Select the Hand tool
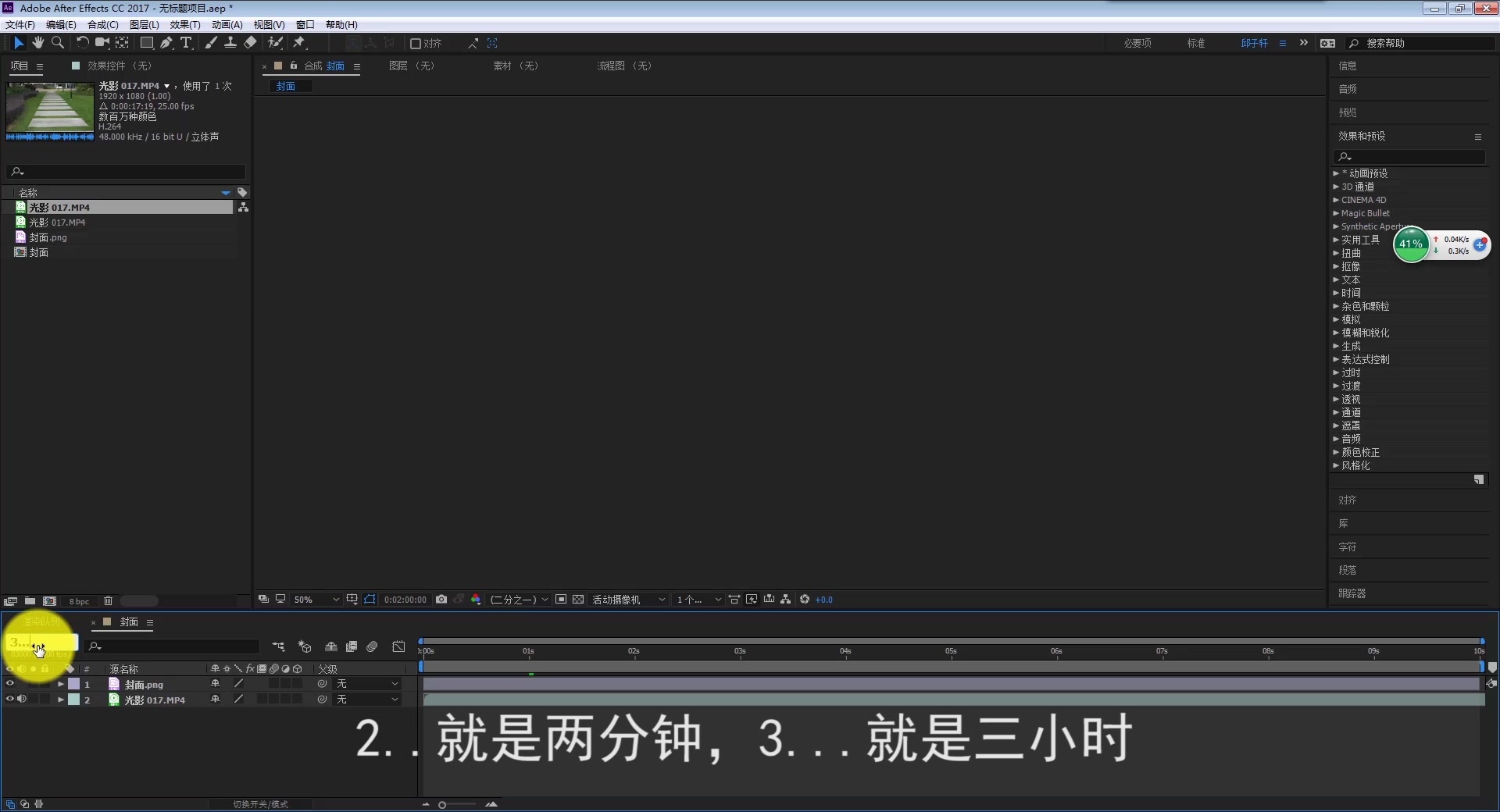1500x812 pixels. click(x=37, y=43)
